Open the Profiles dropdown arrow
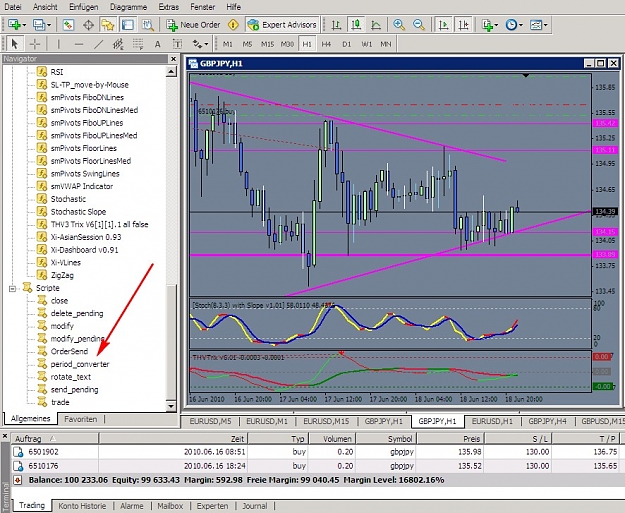The height and width of the screenshot is (513, 625). 49,25
